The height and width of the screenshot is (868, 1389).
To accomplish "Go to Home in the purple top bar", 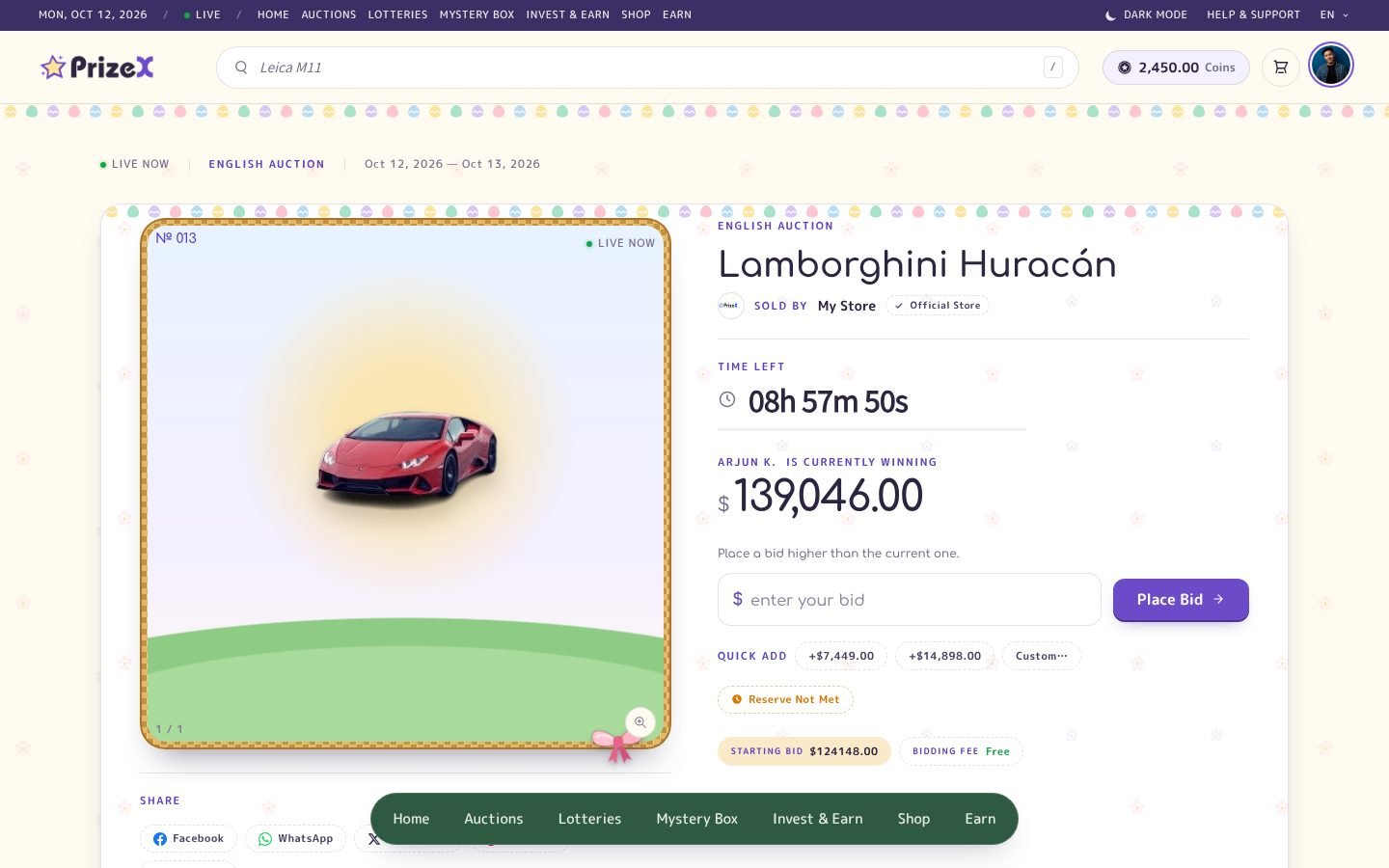I will pos(273,15).
